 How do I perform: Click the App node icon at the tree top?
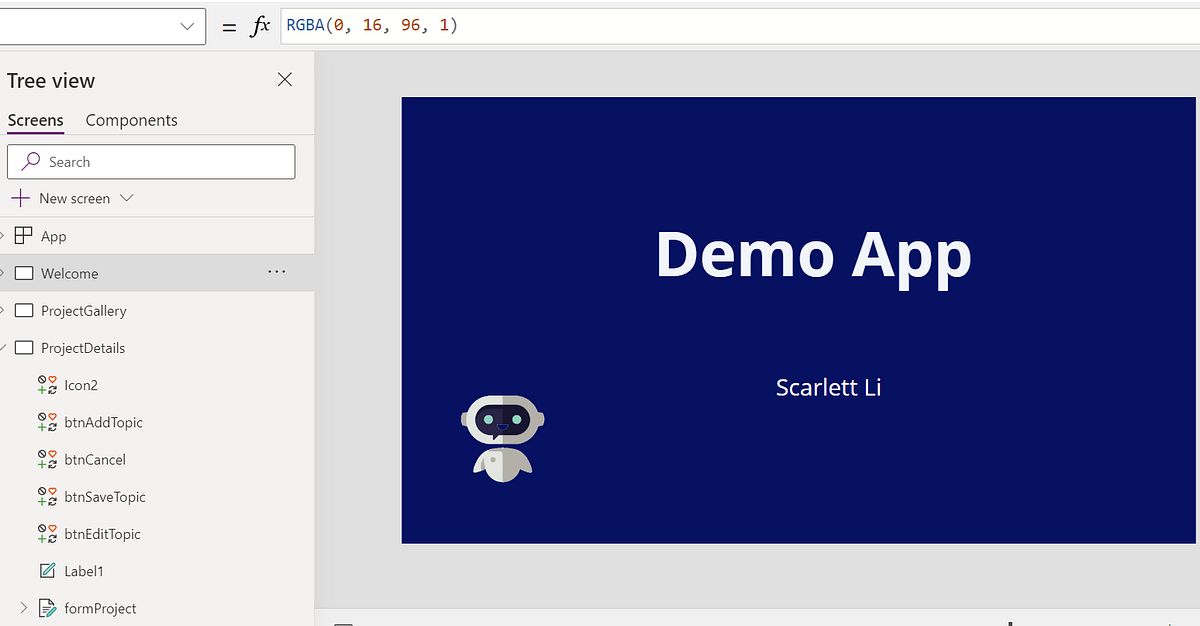[23, 235]
